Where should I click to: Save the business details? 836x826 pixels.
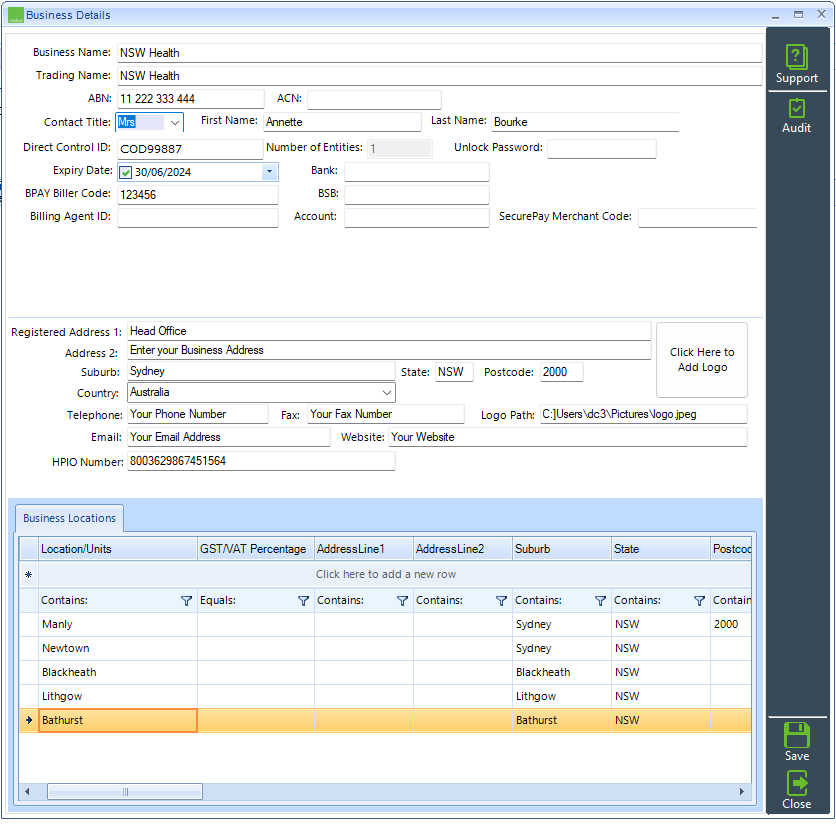click(796, 740)
